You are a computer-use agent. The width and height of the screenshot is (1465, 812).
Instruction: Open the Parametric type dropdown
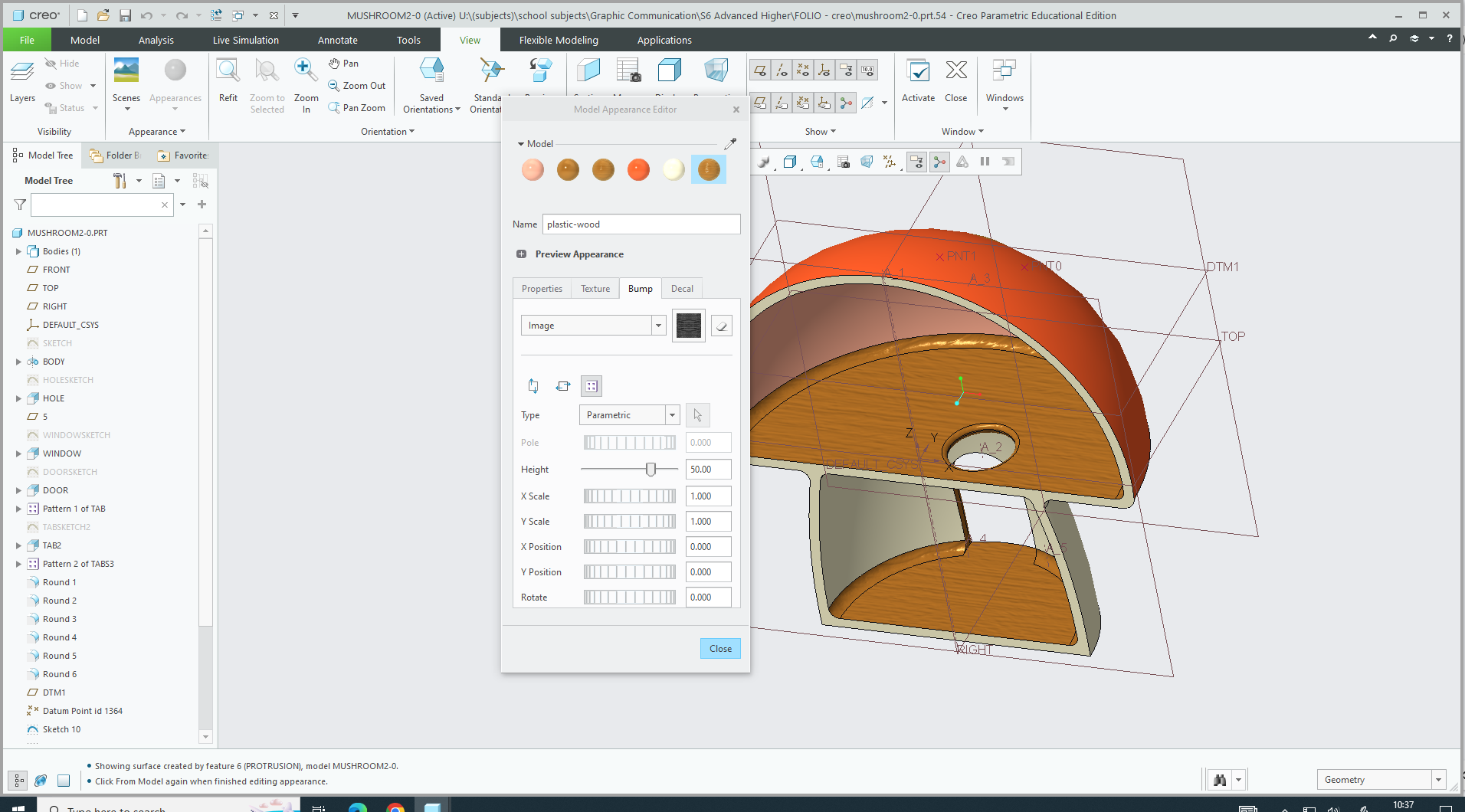pyautogui.click(x=671, y=414)
